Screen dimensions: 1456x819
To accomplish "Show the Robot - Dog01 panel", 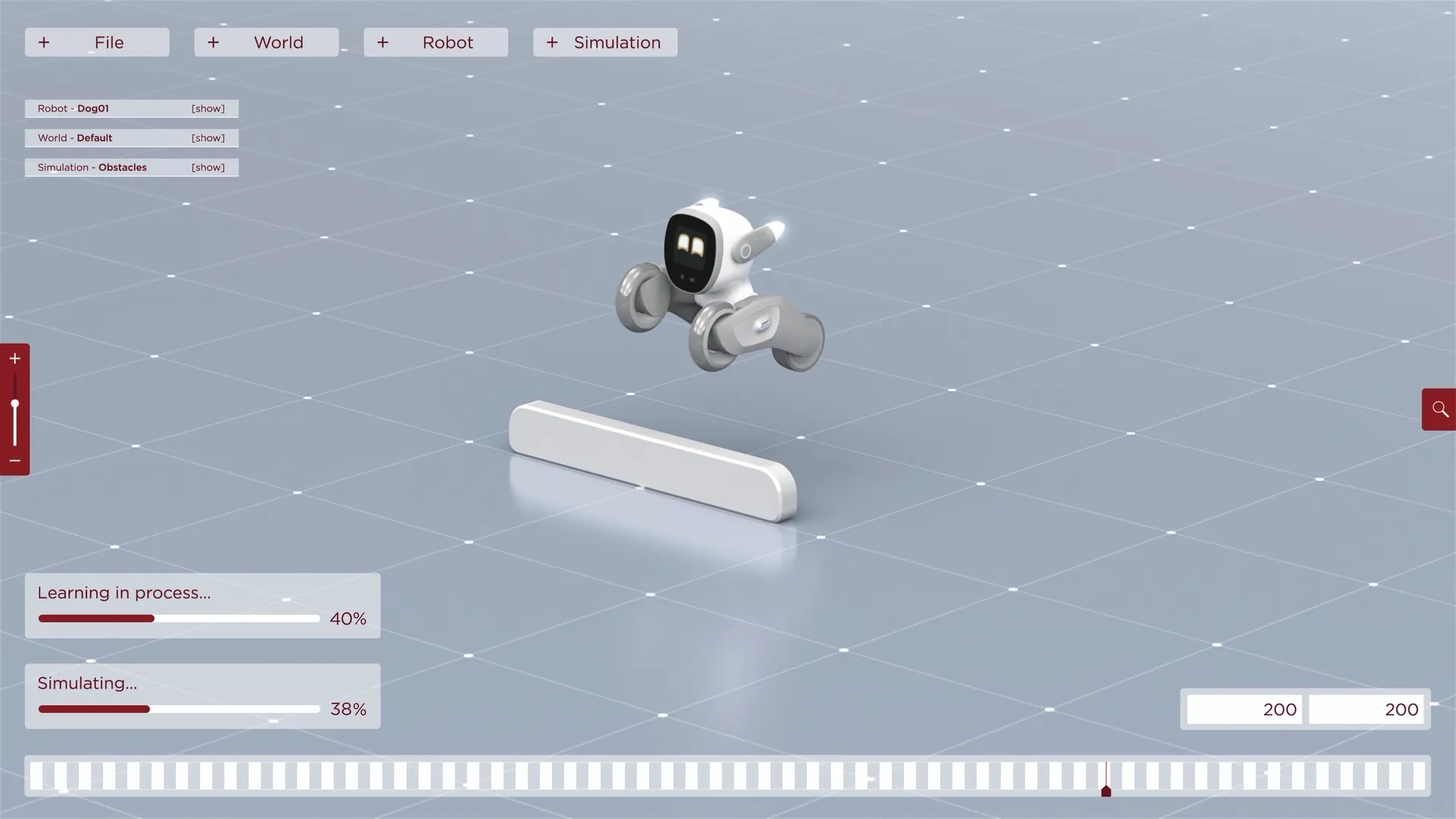I will (208, 108).
